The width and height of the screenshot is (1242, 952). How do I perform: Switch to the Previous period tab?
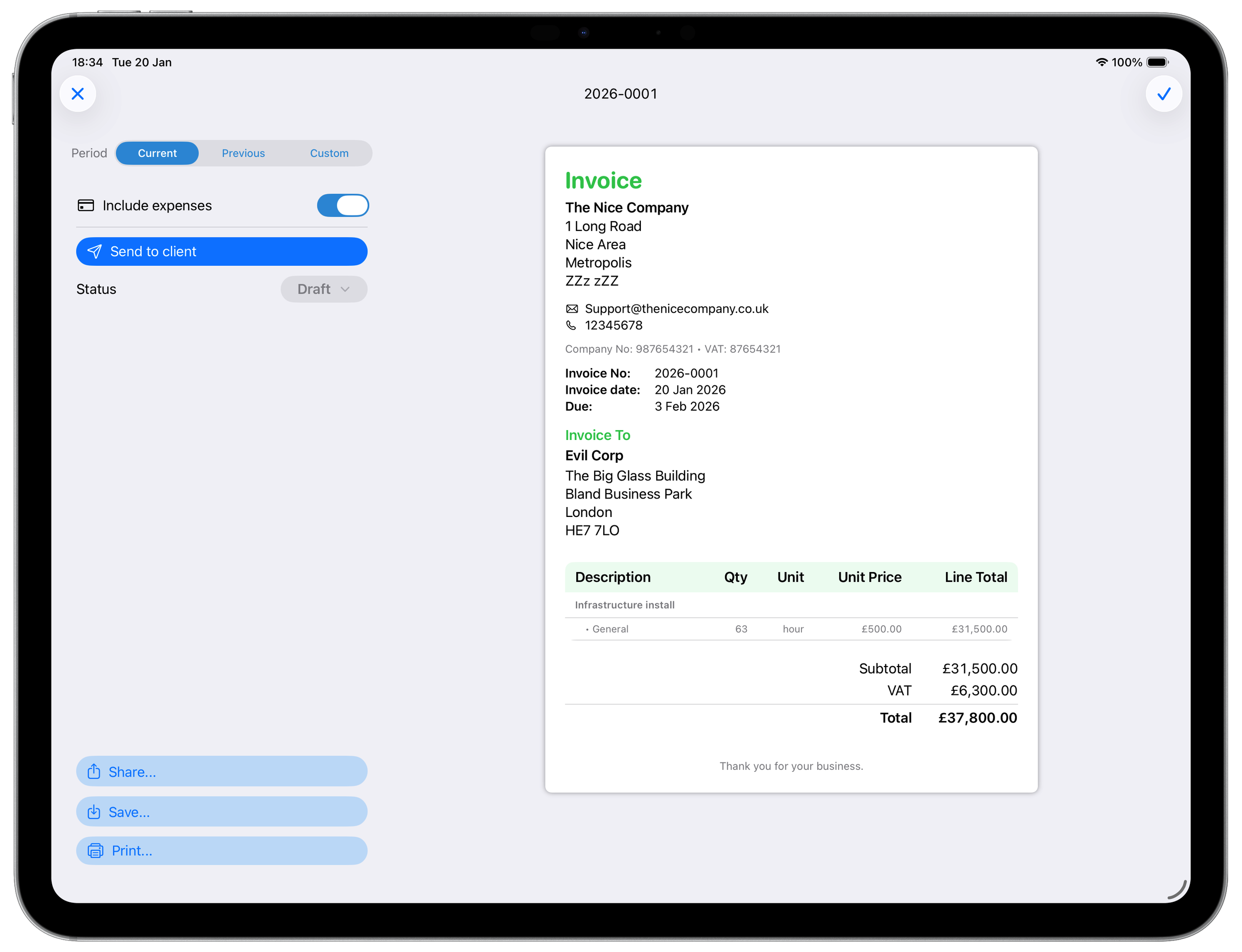243,153
